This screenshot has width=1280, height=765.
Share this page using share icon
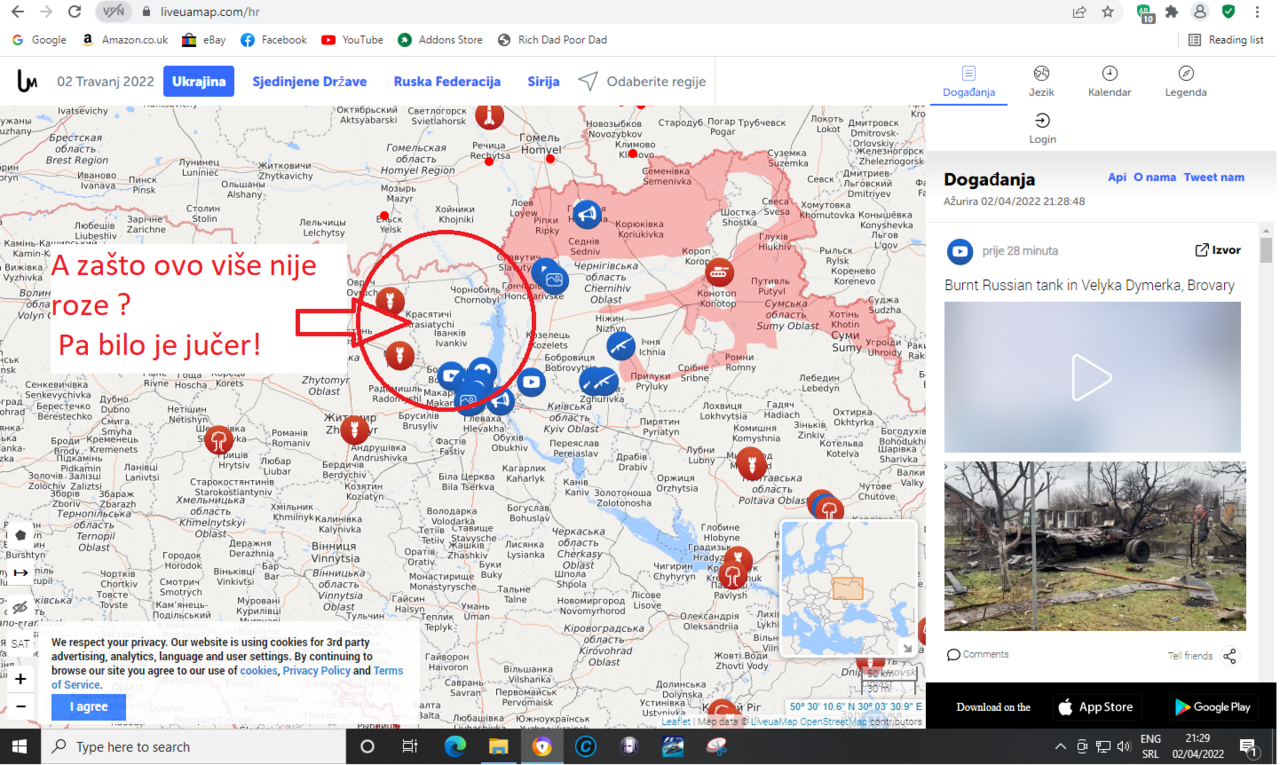tap(1079, 12)
